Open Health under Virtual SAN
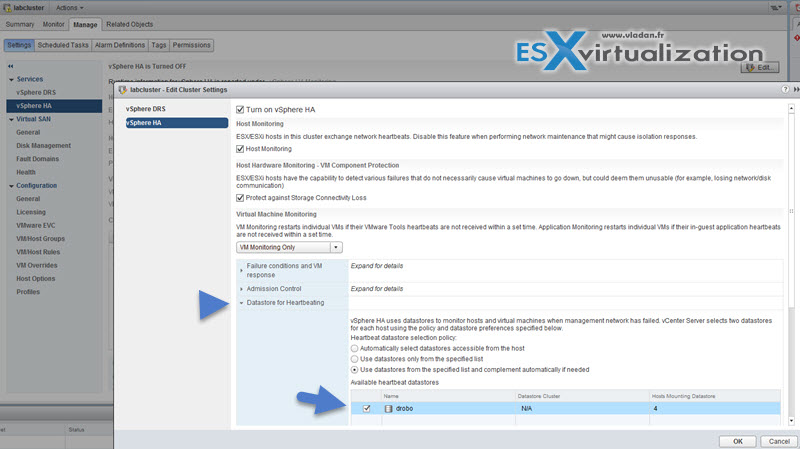 pos(26,172)
